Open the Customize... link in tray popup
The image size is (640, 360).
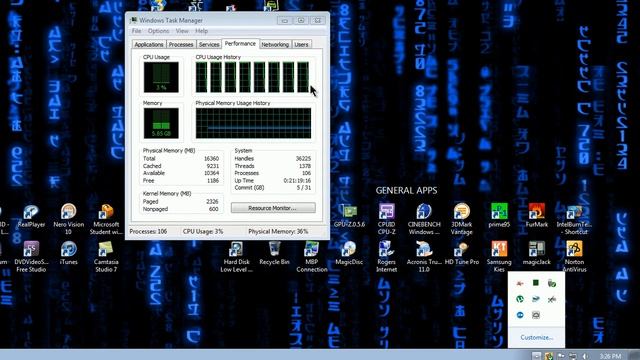[x=536, y=338]
